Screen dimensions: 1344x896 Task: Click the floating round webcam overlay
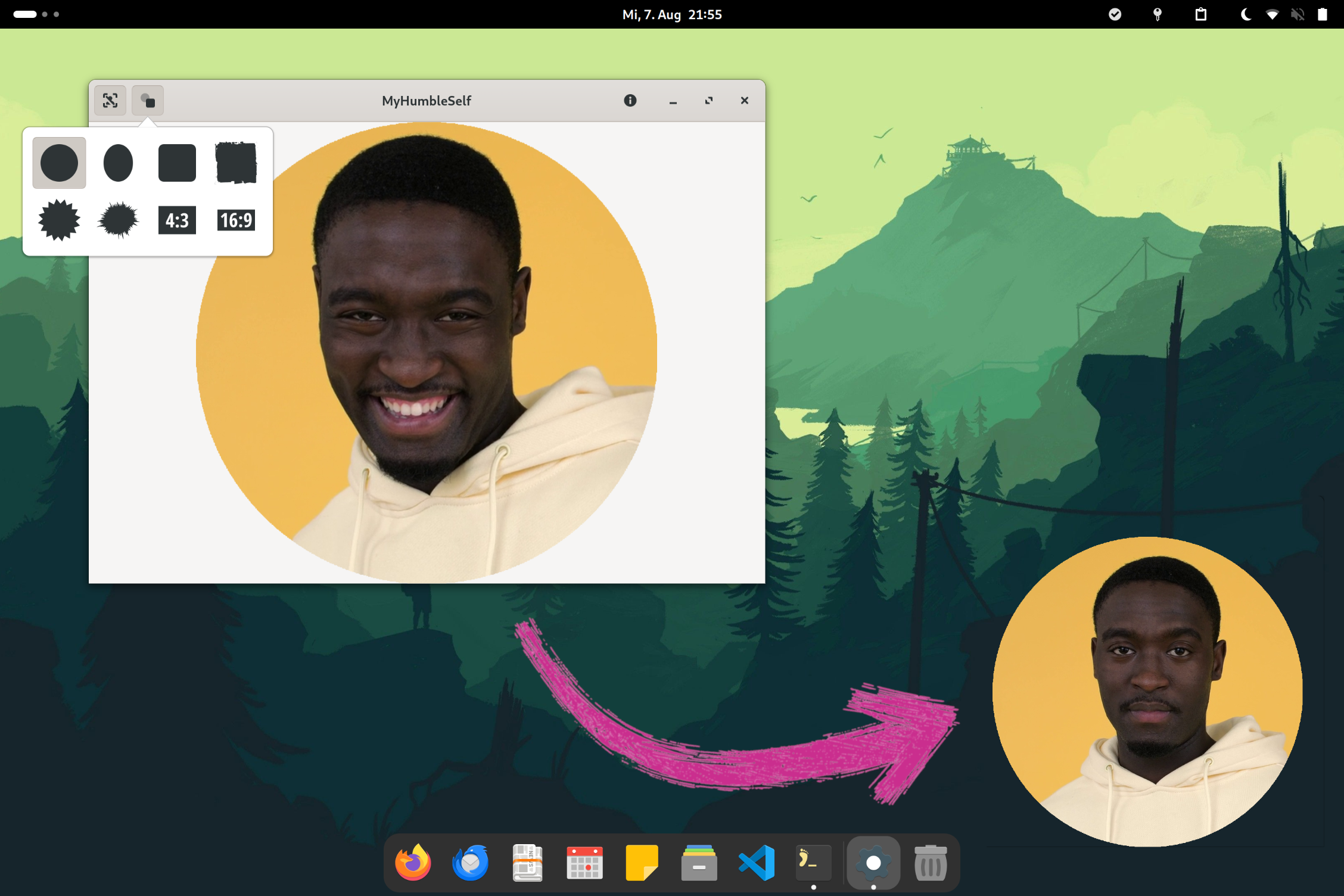coord(1147,691)
